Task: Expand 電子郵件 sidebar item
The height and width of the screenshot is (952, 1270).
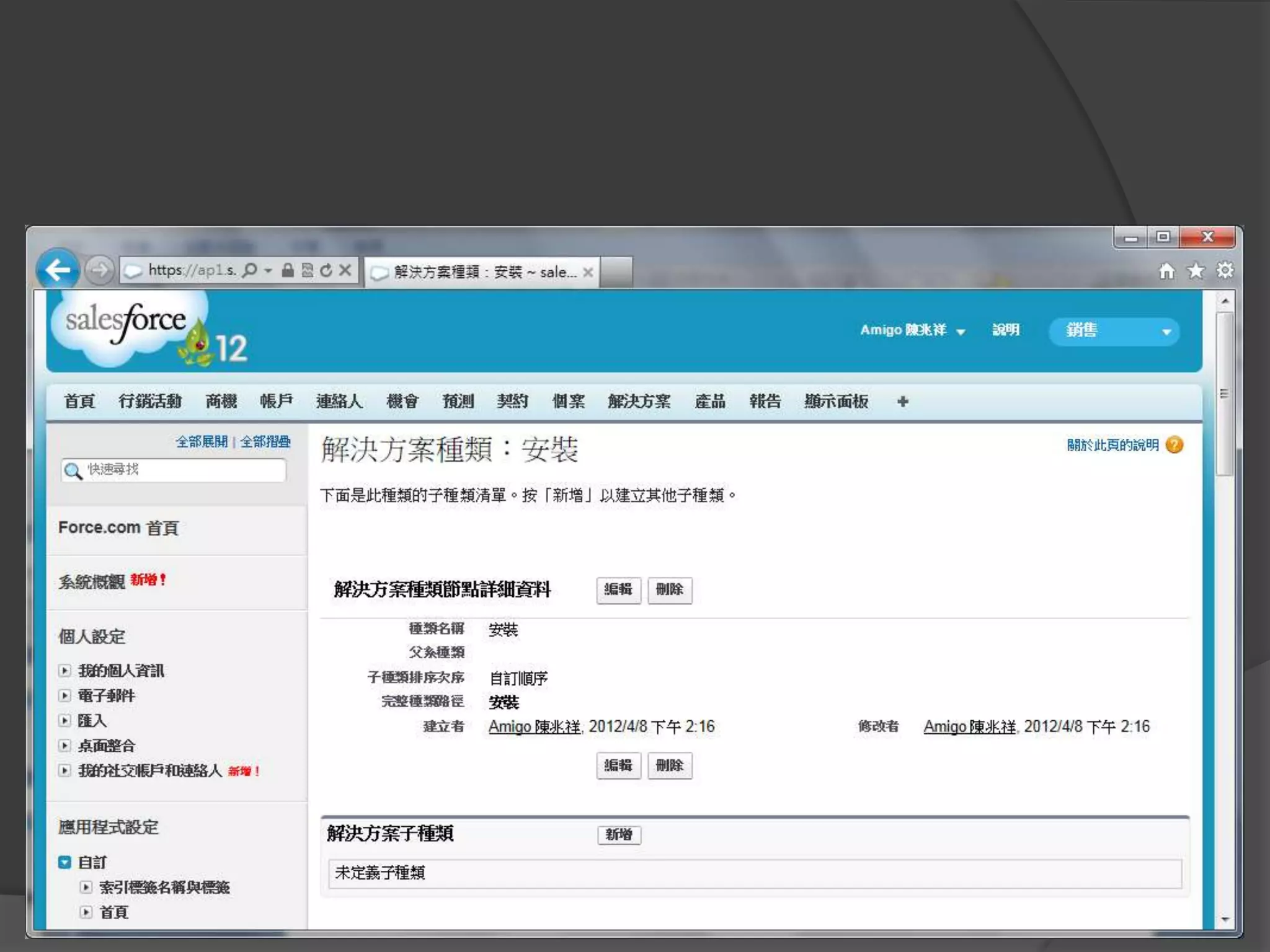Action: [x=64, y=695]
